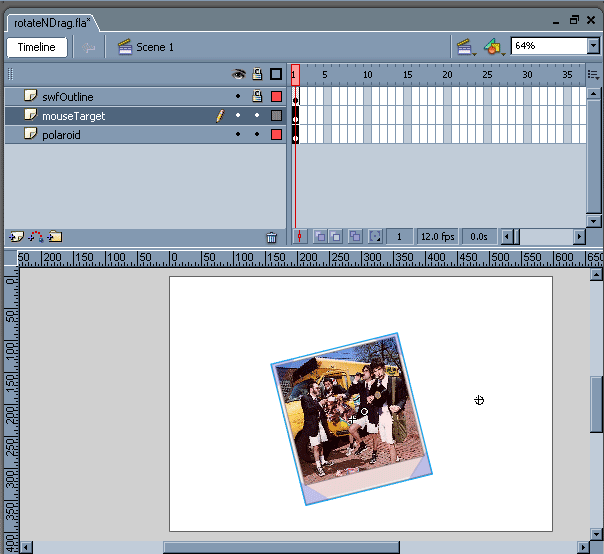This screenshot has height=554, width=604.
Task: Delete layer with trash icon
Action: [x=271, y=237]
